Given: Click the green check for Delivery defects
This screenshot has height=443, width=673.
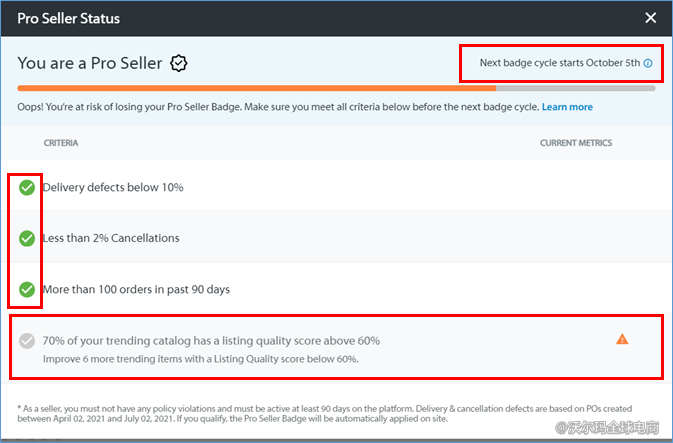Looking at the screenshot, I should click(x=27, y=187).
